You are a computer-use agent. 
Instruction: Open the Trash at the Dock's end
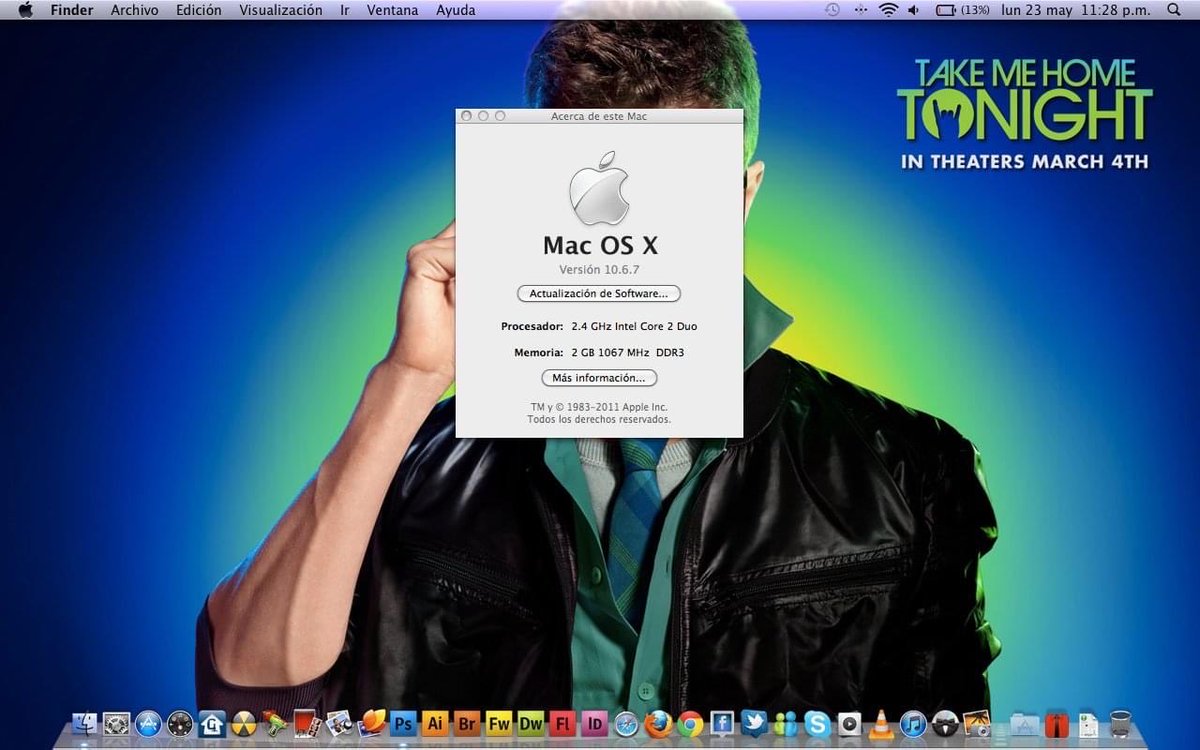click(x=1120, y=722)
